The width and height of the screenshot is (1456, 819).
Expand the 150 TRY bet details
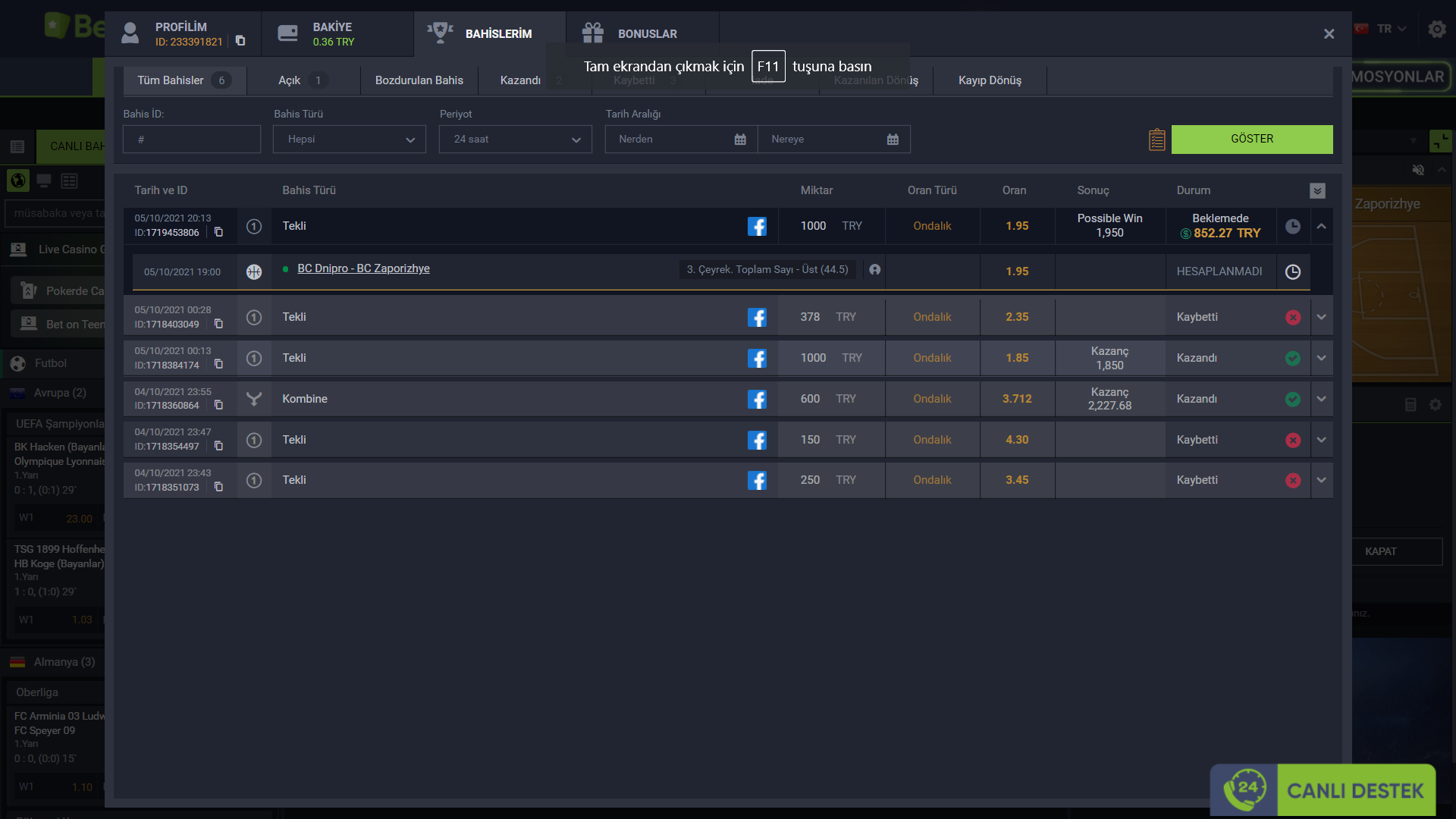point(1322,440)
